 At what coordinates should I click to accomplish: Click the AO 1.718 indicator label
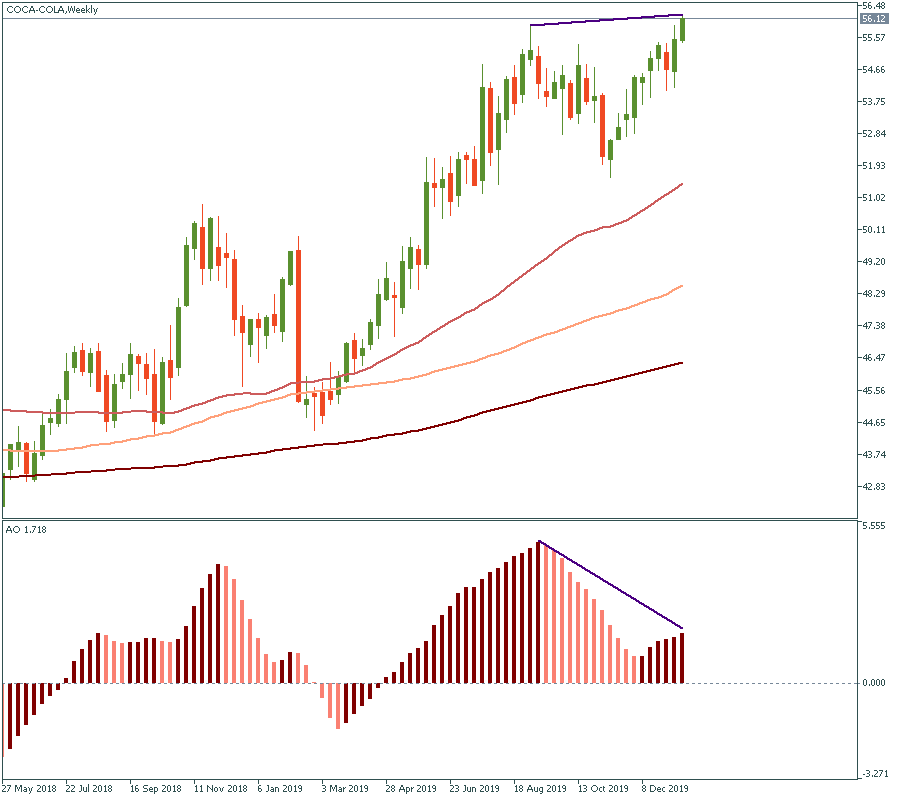tap(26, 528)
